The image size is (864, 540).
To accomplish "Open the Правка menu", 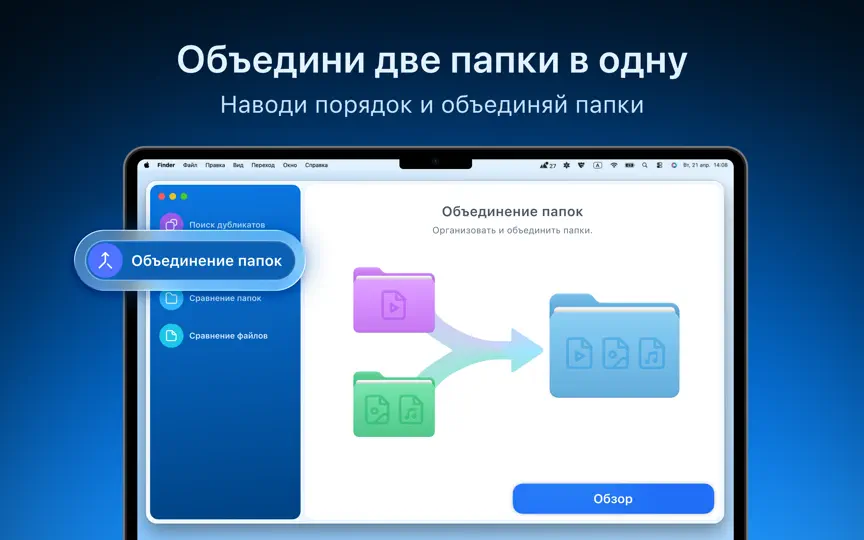I will (x=215, y=165).
